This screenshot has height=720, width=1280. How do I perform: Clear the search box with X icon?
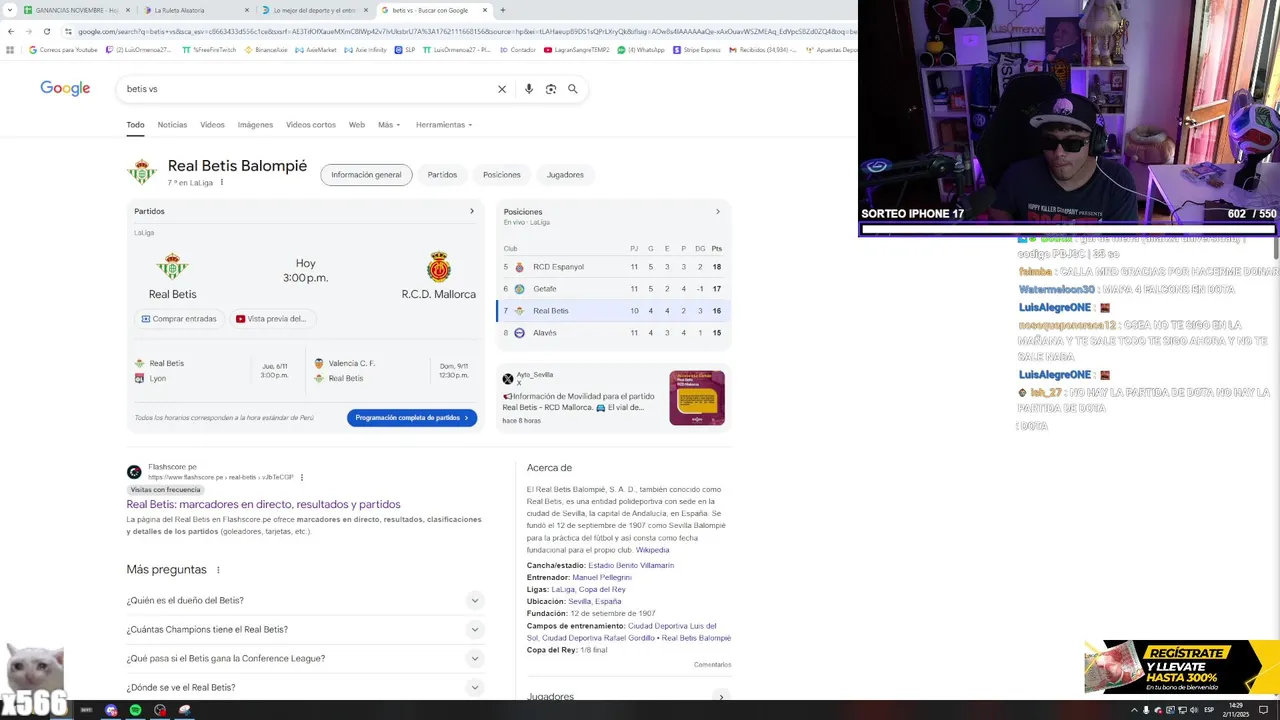click(502, 89)
